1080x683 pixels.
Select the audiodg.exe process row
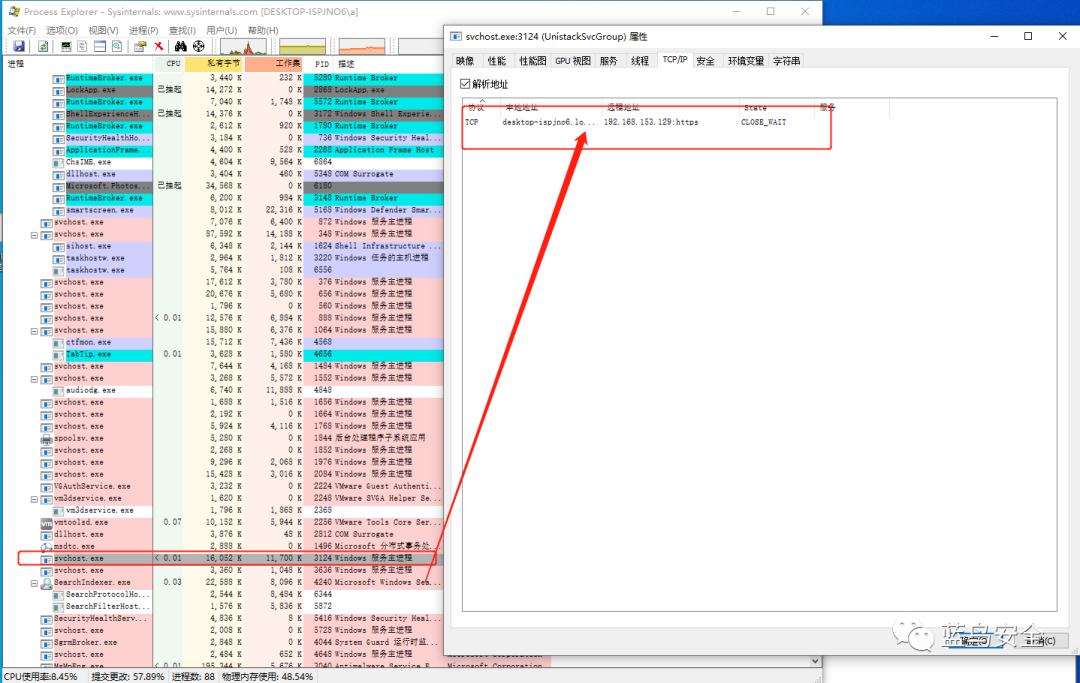(223, 390)
